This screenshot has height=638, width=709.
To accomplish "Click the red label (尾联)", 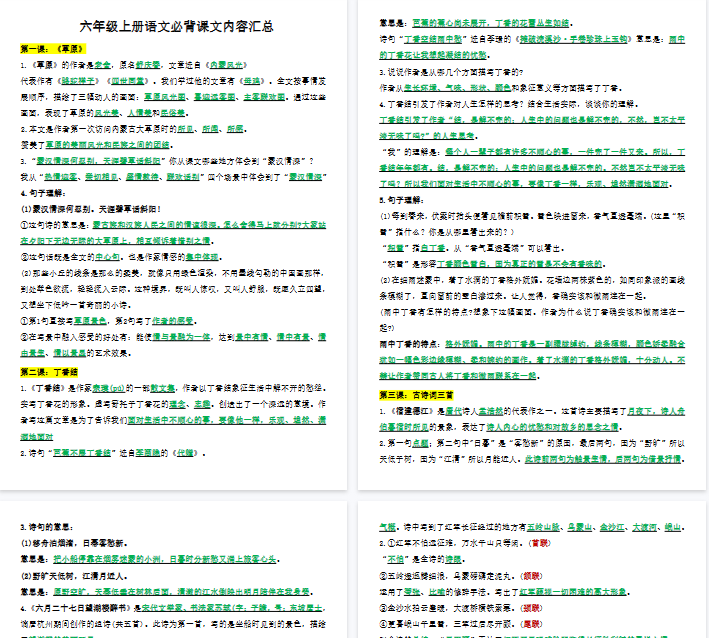I will [531, 624].
